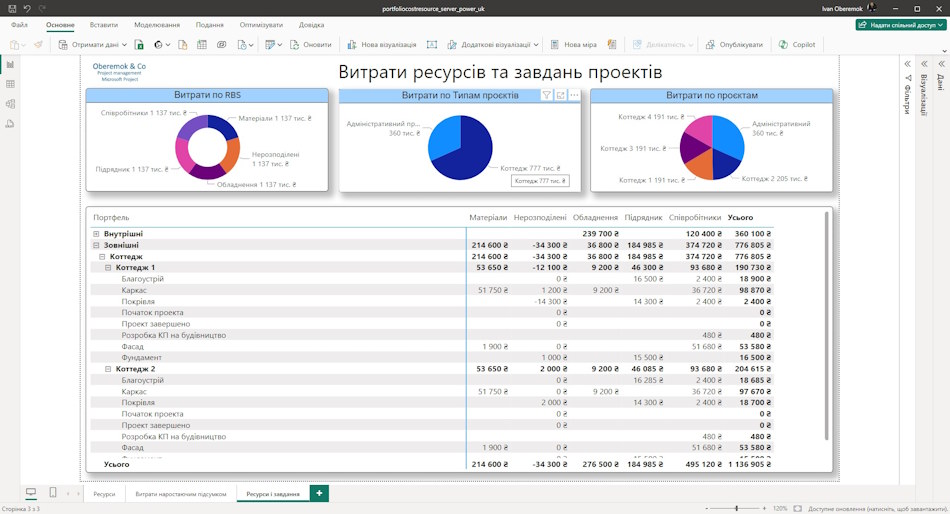Select the Основне ribbon tab
950x514 pixels.
pyautogui.click(x=60, y=25)
